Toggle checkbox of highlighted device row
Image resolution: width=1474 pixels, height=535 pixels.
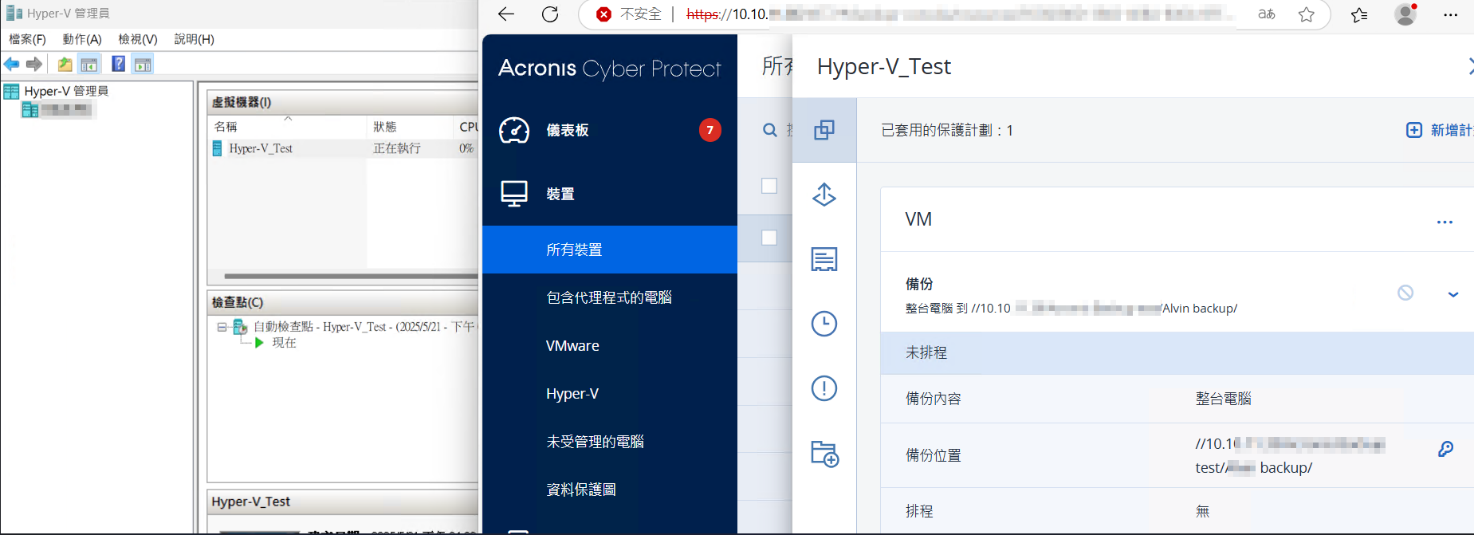click(x=769, y=237)
